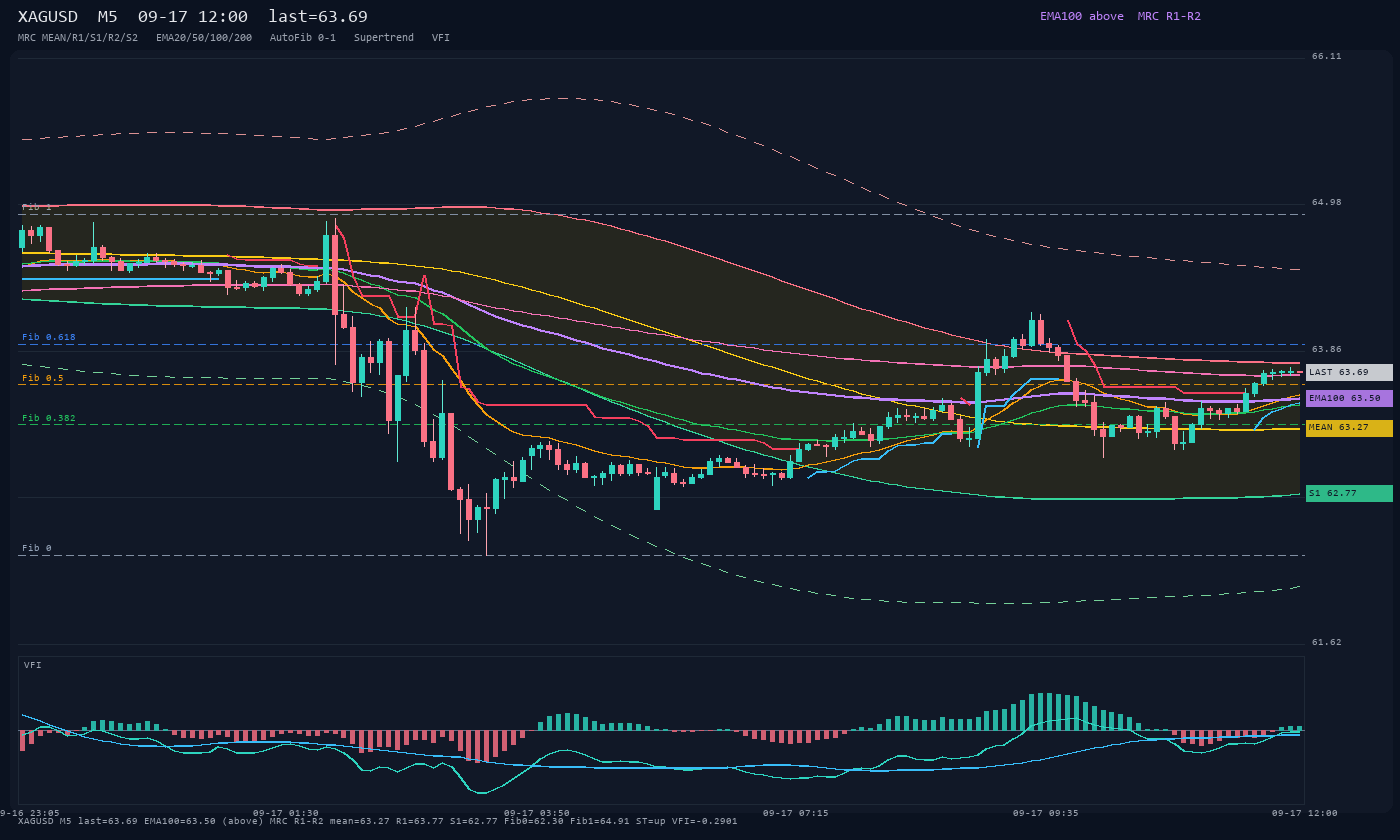Click the 63.86 price axis label

tap(1327, 349)
